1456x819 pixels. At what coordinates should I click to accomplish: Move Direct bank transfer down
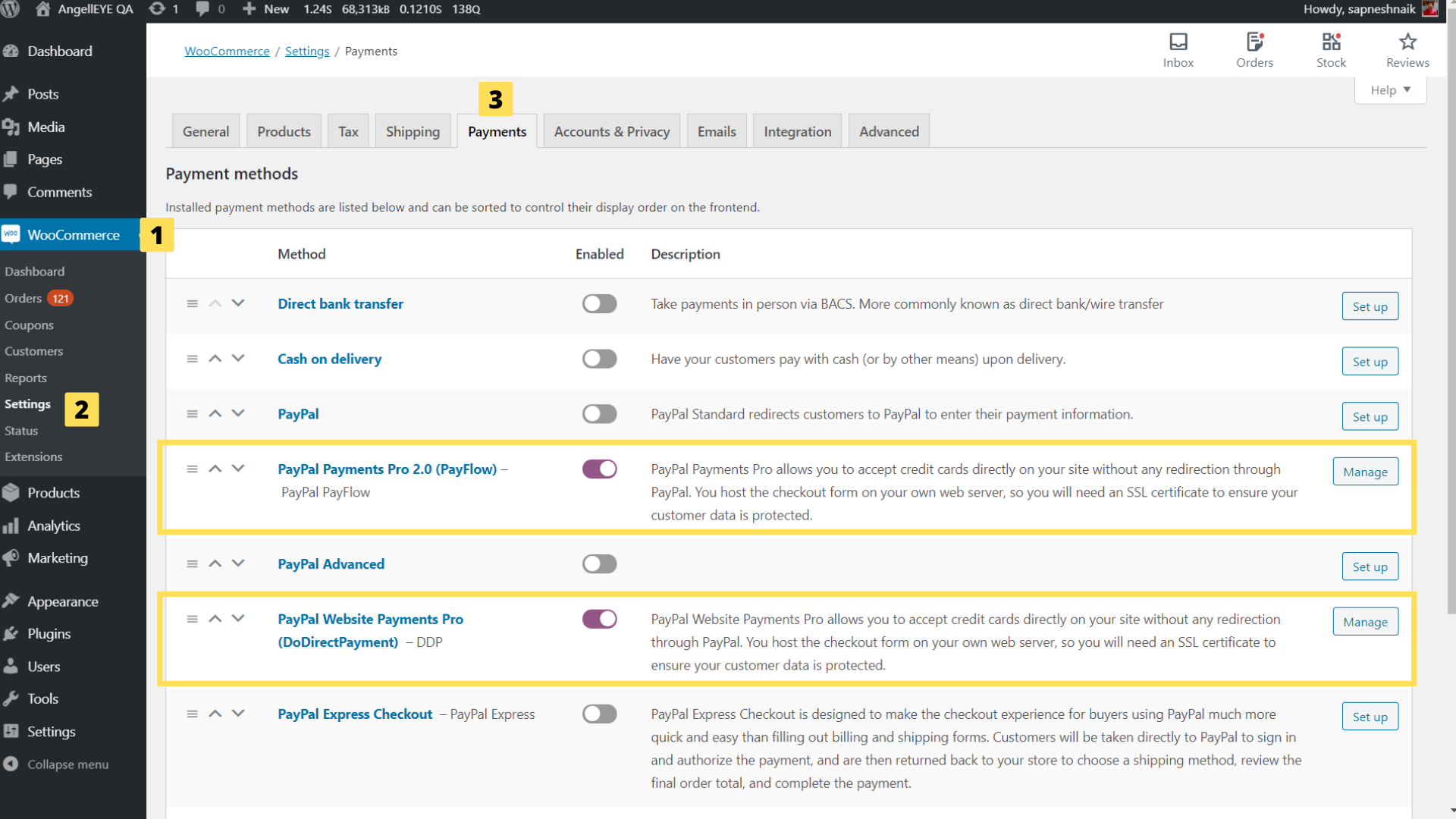pos(238,303)
